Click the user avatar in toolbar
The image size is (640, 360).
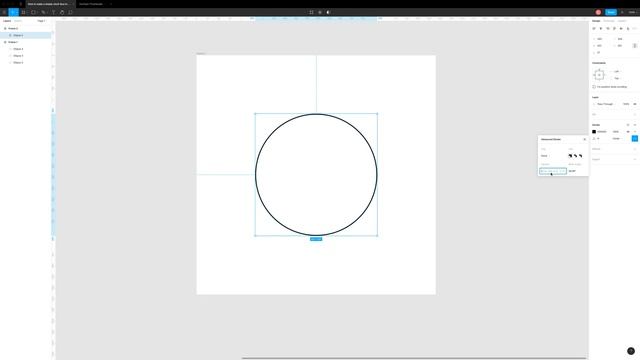598,12
